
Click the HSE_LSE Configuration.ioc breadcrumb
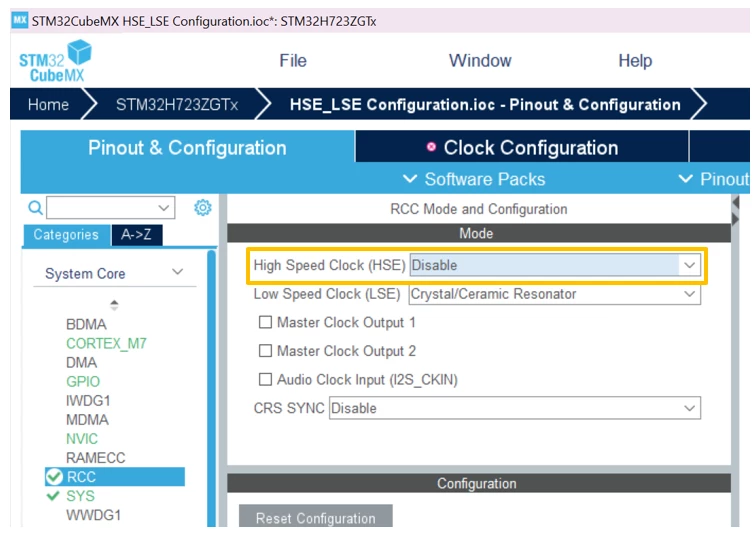point(485,104)
